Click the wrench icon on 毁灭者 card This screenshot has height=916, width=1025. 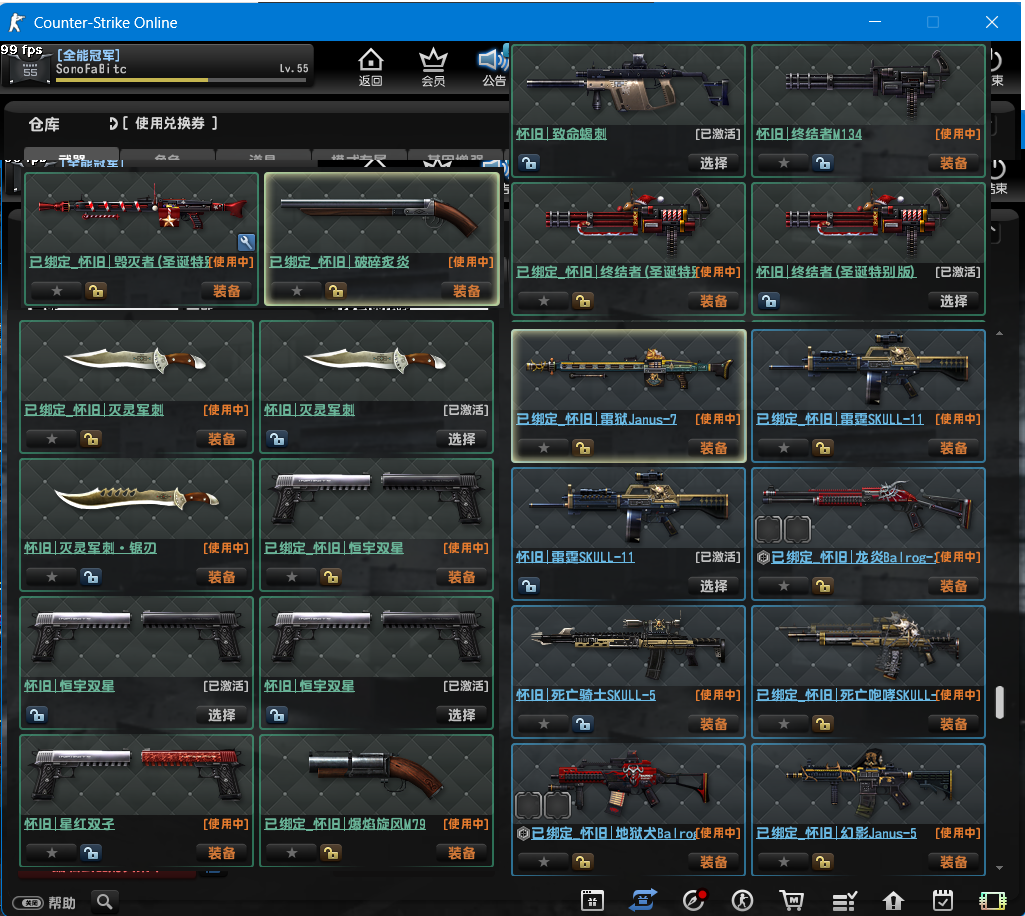[x=246, y=242]
